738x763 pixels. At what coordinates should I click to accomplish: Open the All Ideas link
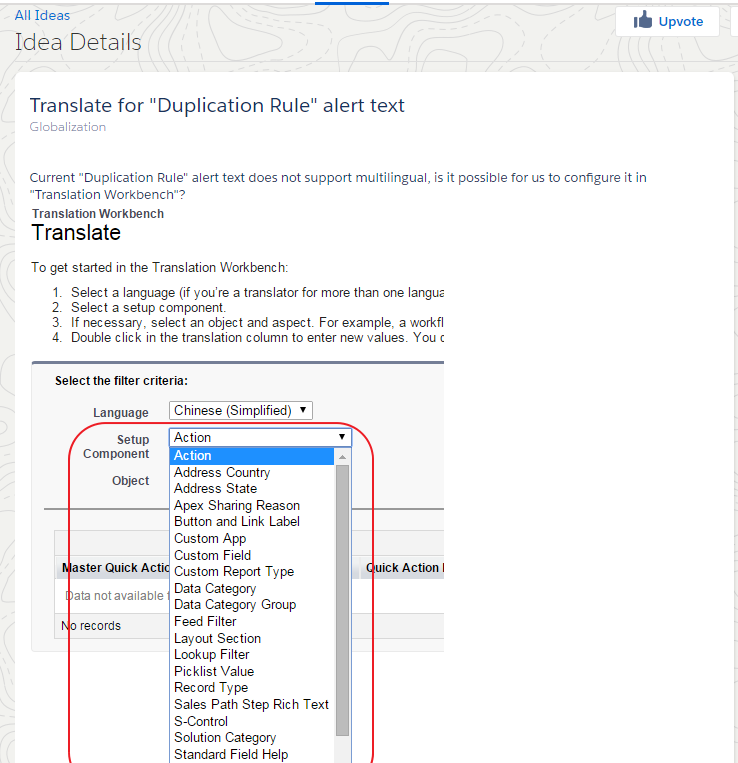point(42,15)
